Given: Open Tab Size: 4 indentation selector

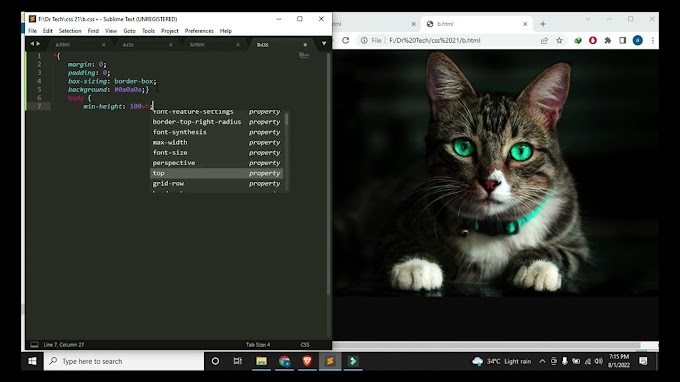Looking at the screenshot, I should (x=258, y=345).
